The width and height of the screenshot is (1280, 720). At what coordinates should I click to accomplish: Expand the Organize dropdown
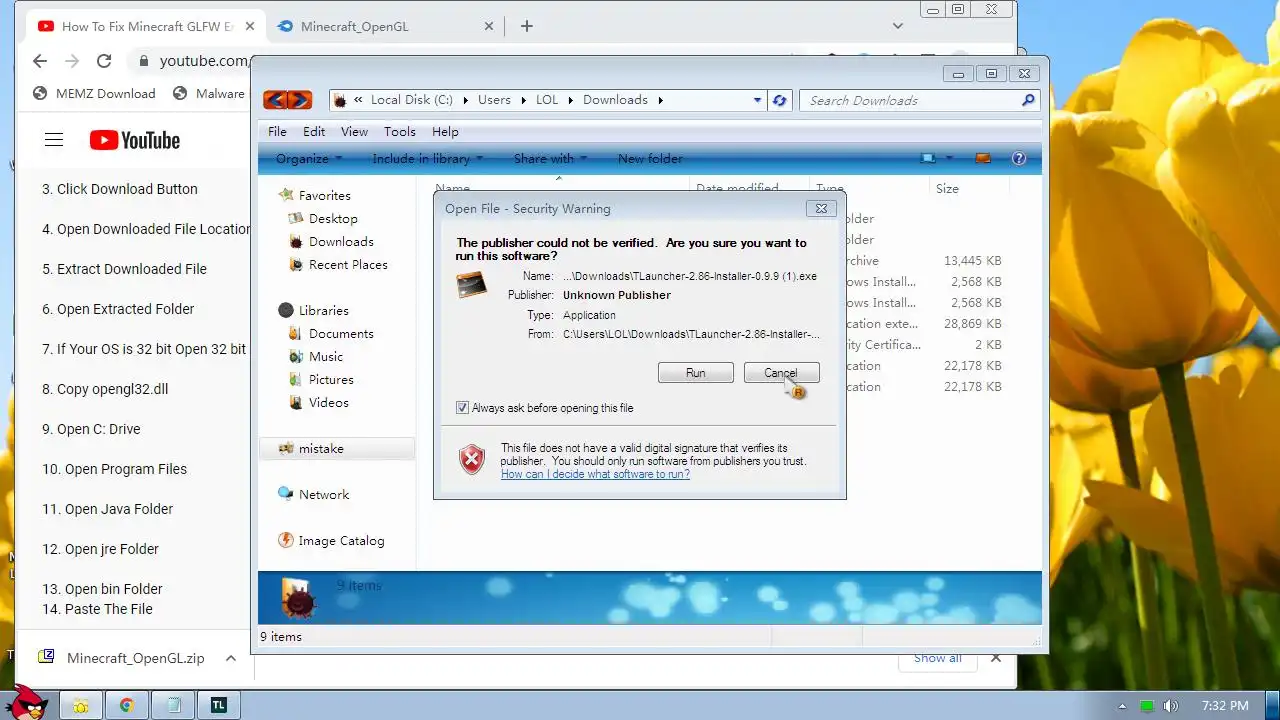coord(309,158)
